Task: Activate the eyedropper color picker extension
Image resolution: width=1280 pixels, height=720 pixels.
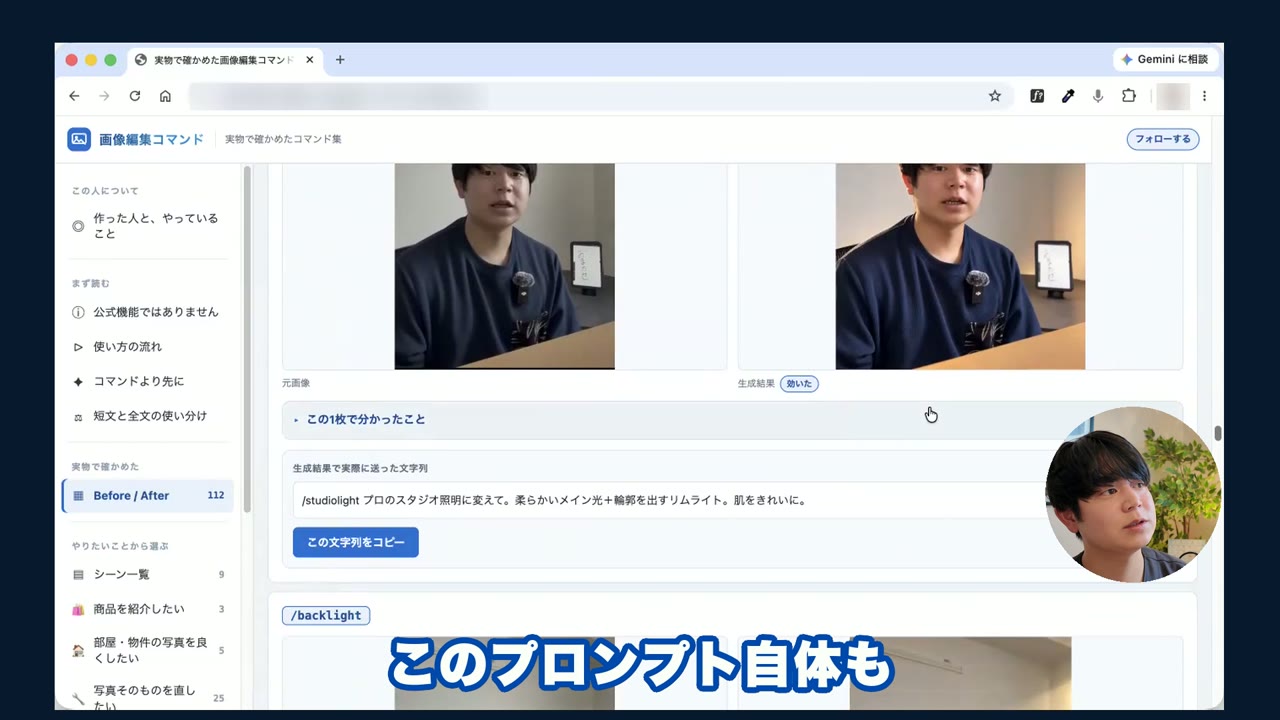Action: coord(1068,96)
